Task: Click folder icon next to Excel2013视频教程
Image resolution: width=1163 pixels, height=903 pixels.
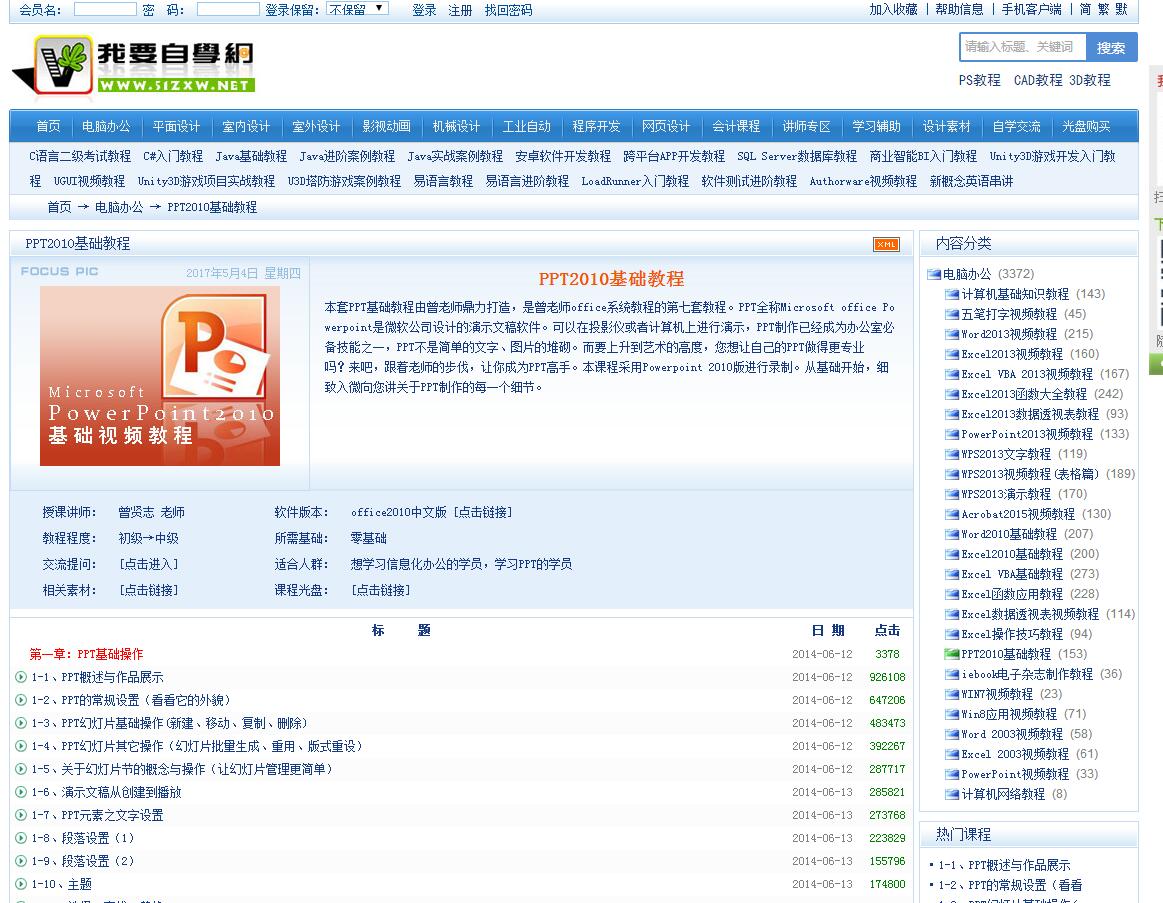Action: [952, 355]
